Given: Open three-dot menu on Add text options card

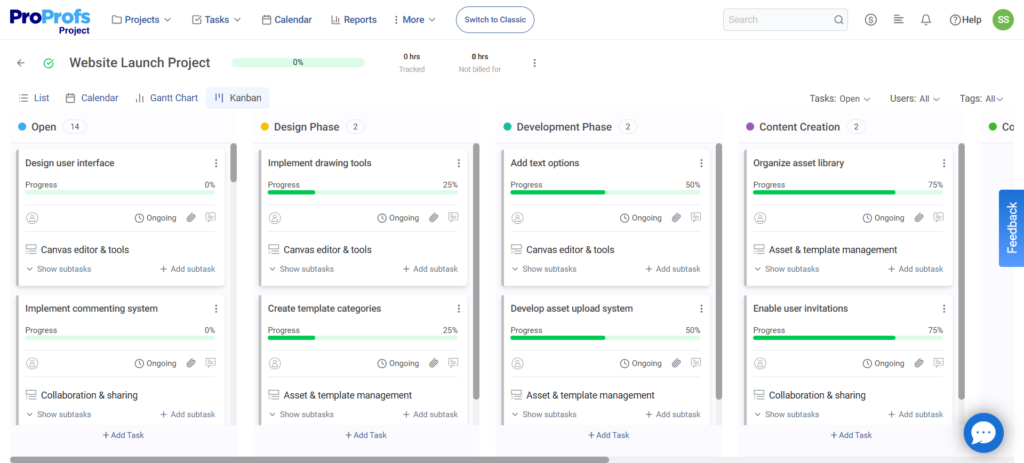Looking at the screenshot, I should point(701,163).
